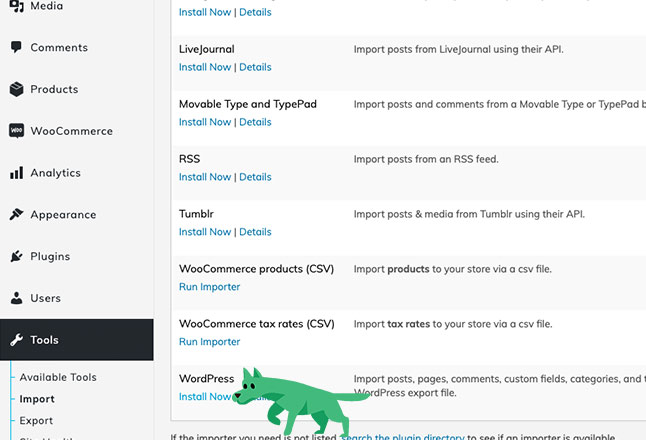Click 'Import tax rates to your store' text
The height and width of the screenshot is (440, 646).
coord(453,324)
